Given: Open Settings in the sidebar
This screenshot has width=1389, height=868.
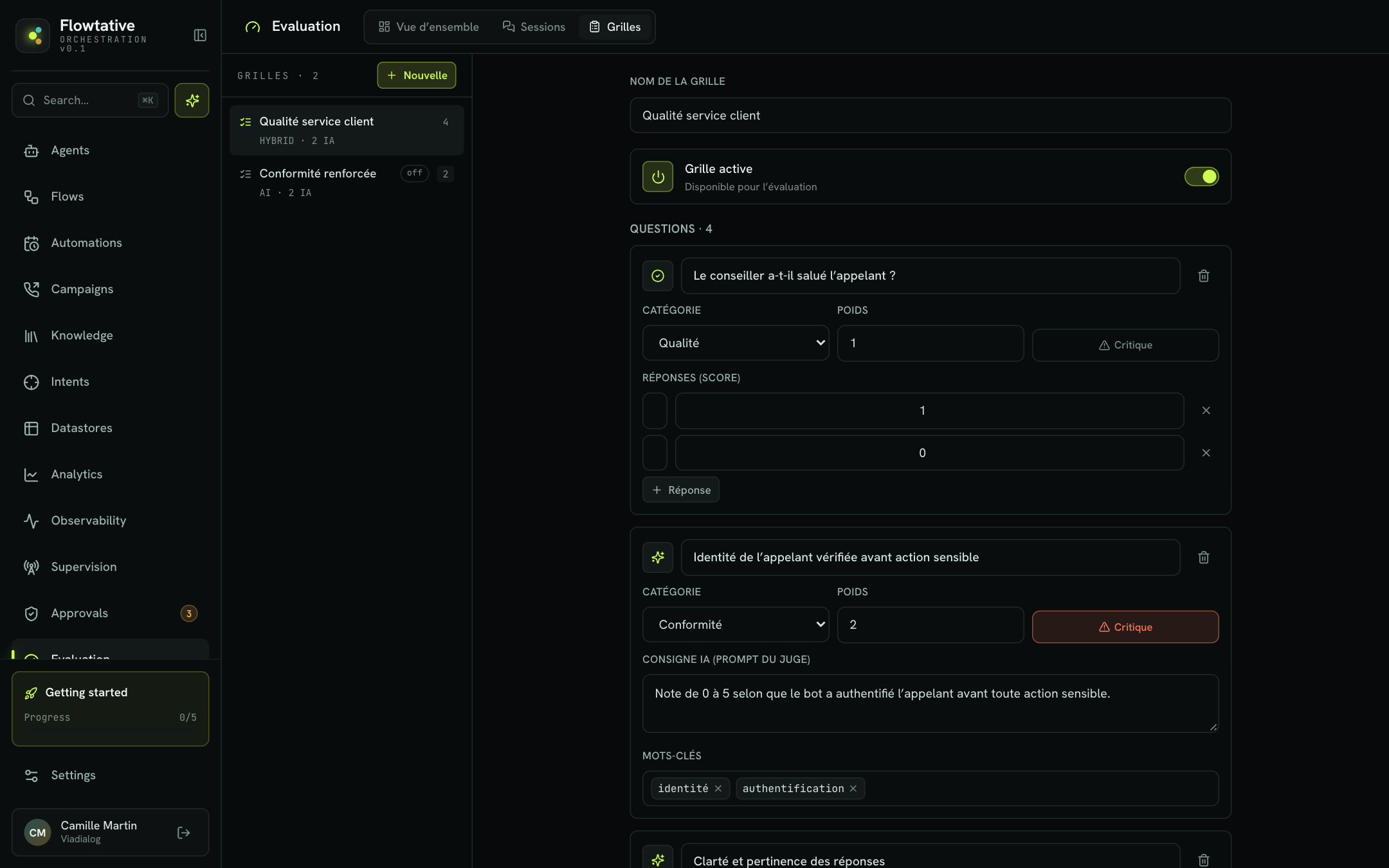Looking at the screenshot, I should click(x=110, y=775).
